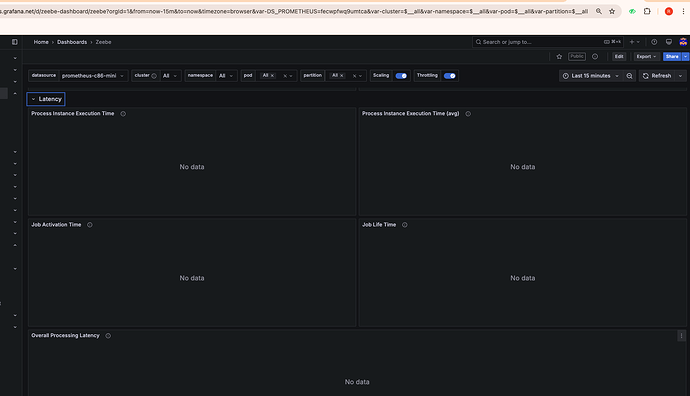The width and height of the screenshot is (690, 396).
Task: Toggle the Grafana sidebar dock icon
Action: point(15,42)
